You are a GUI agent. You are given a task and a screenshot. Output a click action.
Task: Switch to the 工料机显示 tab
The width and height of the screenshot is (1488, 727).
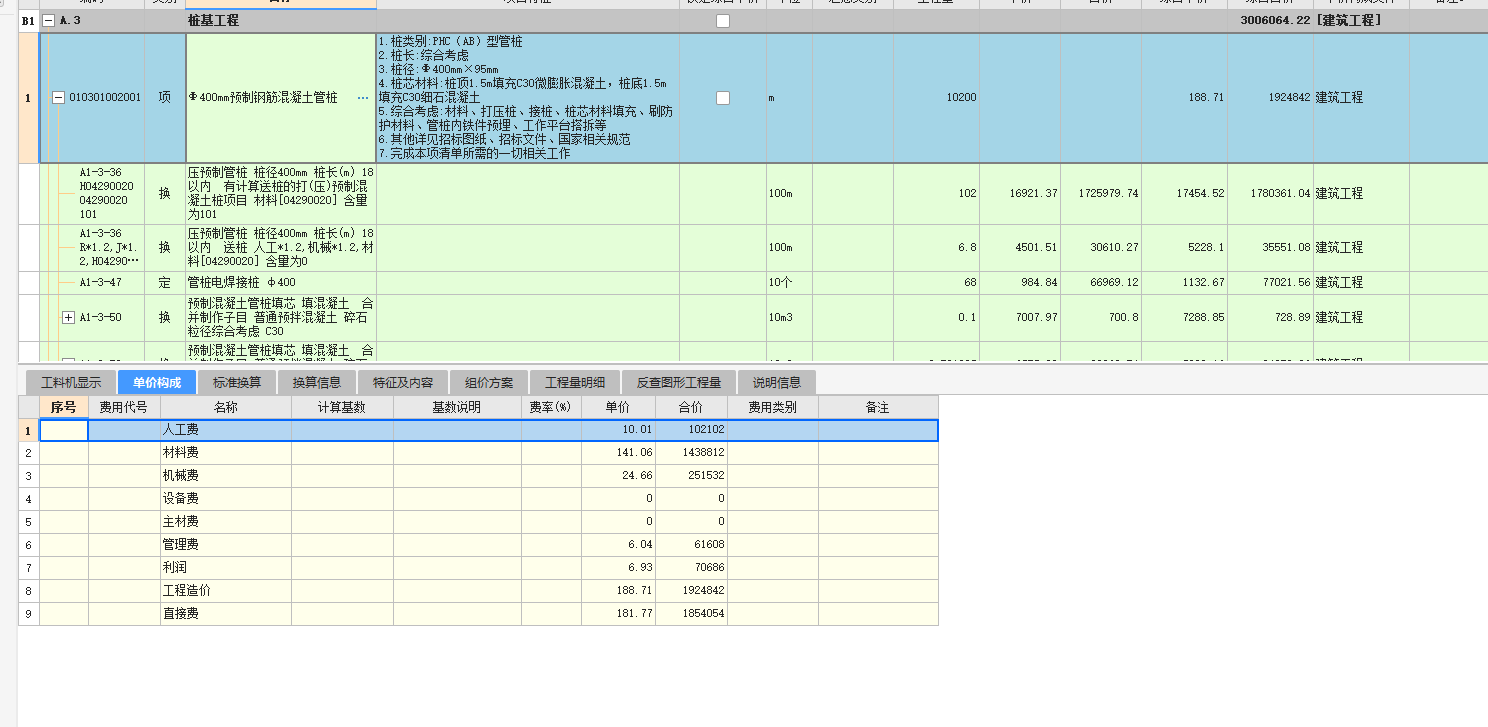[71, 382]
